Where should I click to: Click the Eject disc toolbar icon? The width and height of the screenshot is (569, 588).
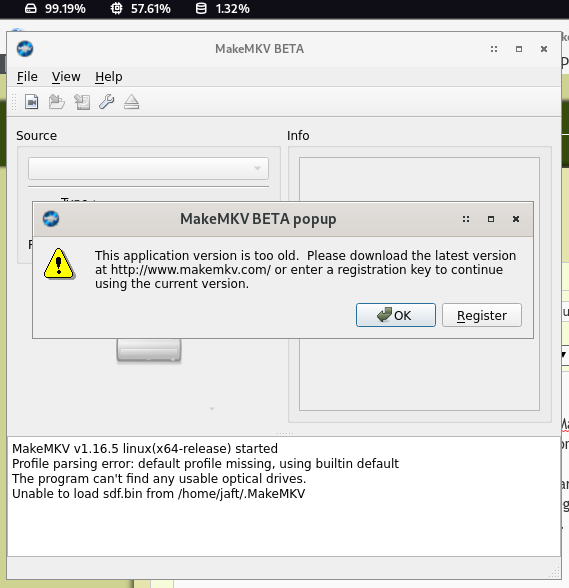pos(131,102)
